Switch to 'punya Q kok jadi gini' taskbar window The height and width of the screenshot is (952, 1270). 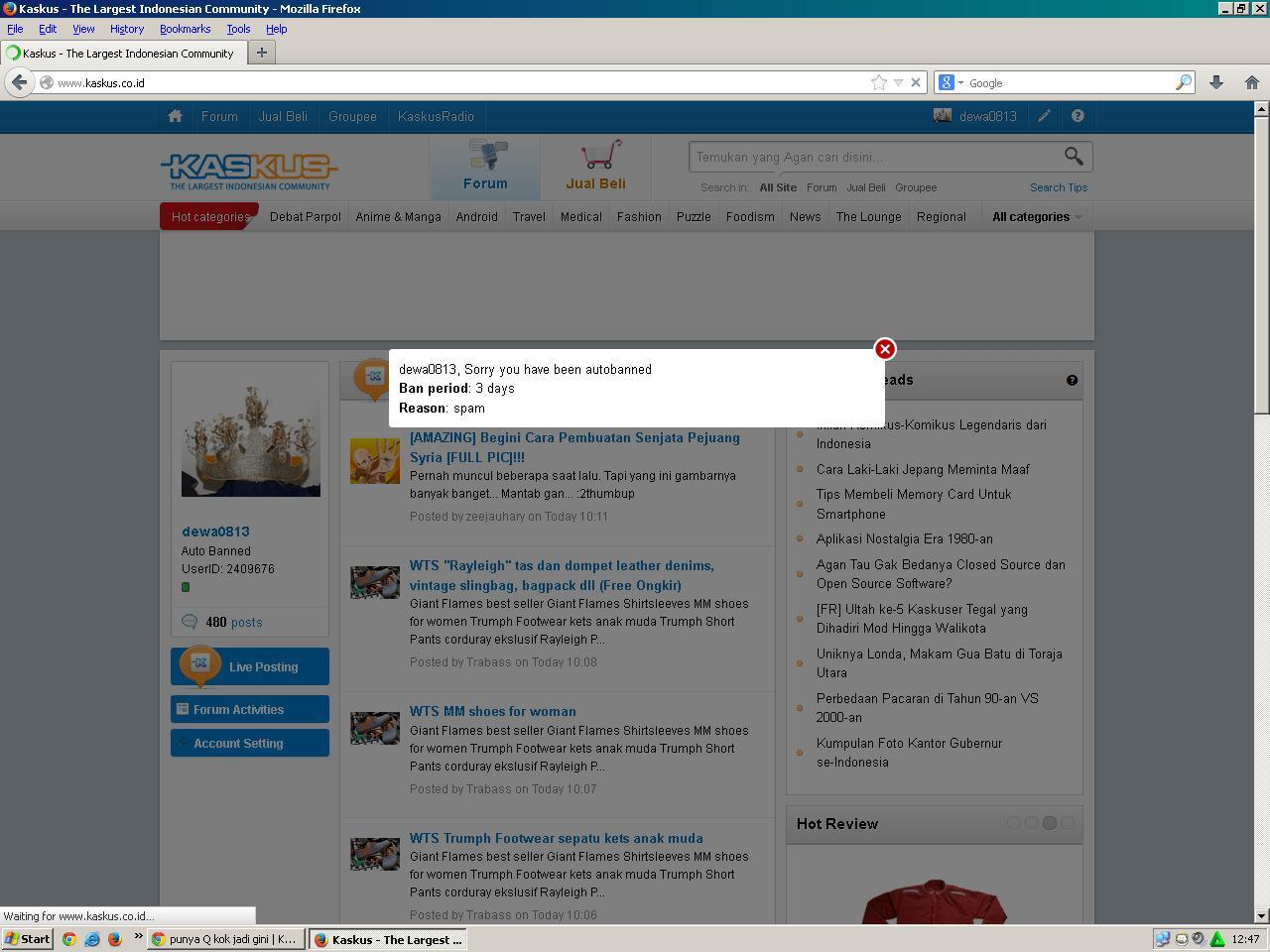pos(225,939)
